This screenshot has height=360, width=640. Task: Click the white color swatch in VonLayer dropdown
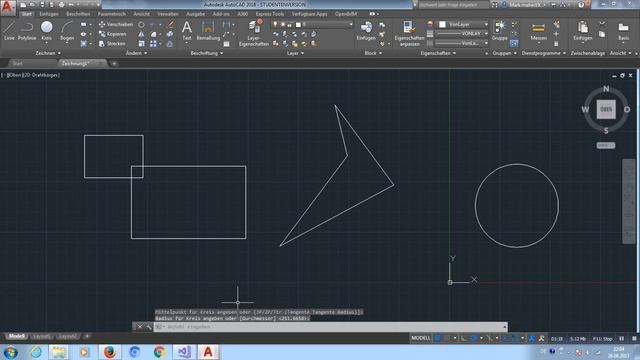tap(442, 24)
